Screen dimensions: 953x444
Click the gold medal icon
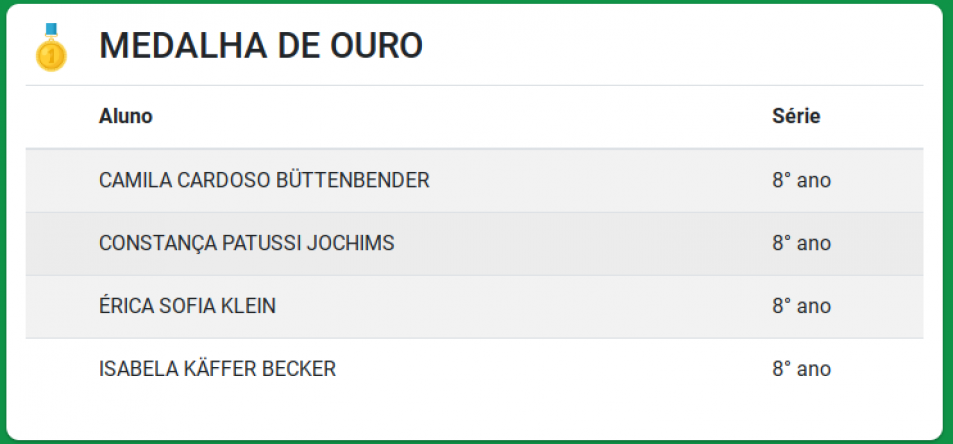click(50, 47)
